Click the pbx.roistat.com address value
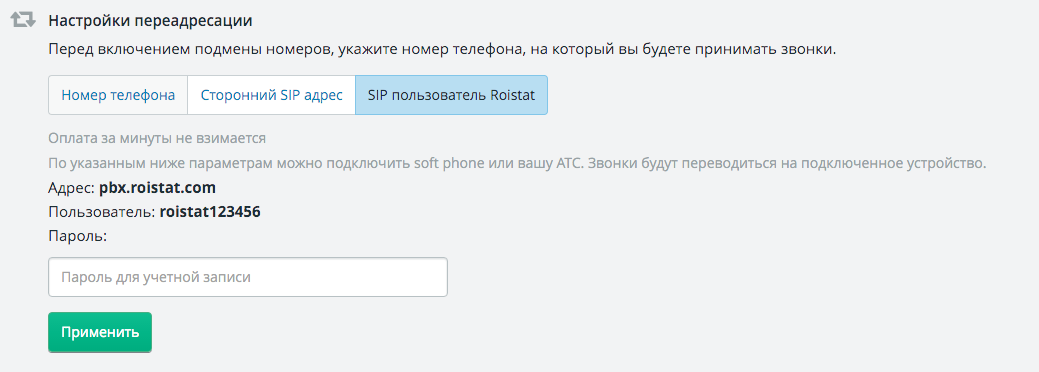The image size is (1039, 372). (158, 188)
